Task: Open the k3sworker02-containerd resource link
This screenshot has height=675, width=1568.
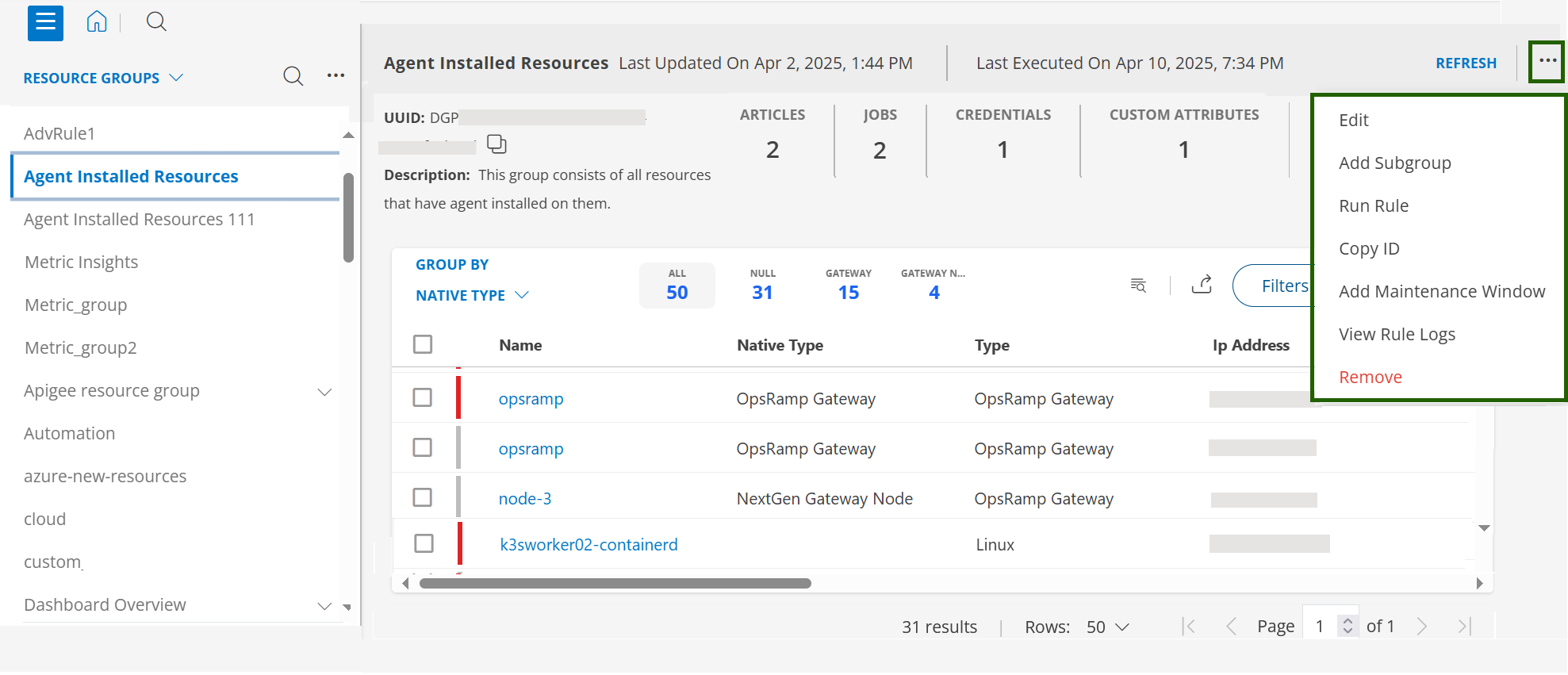Action: coord(588,544)
